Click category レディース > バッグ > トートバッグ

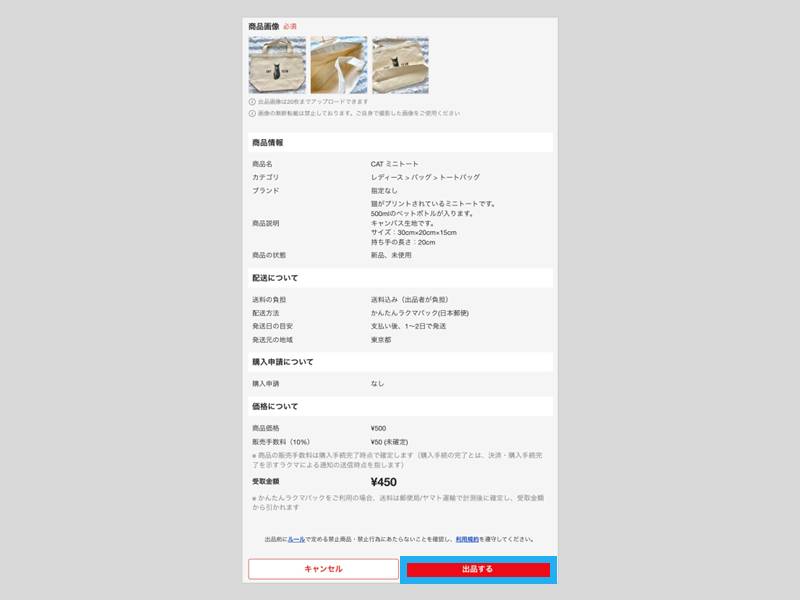pyautogui.click(x=425, y=177)
